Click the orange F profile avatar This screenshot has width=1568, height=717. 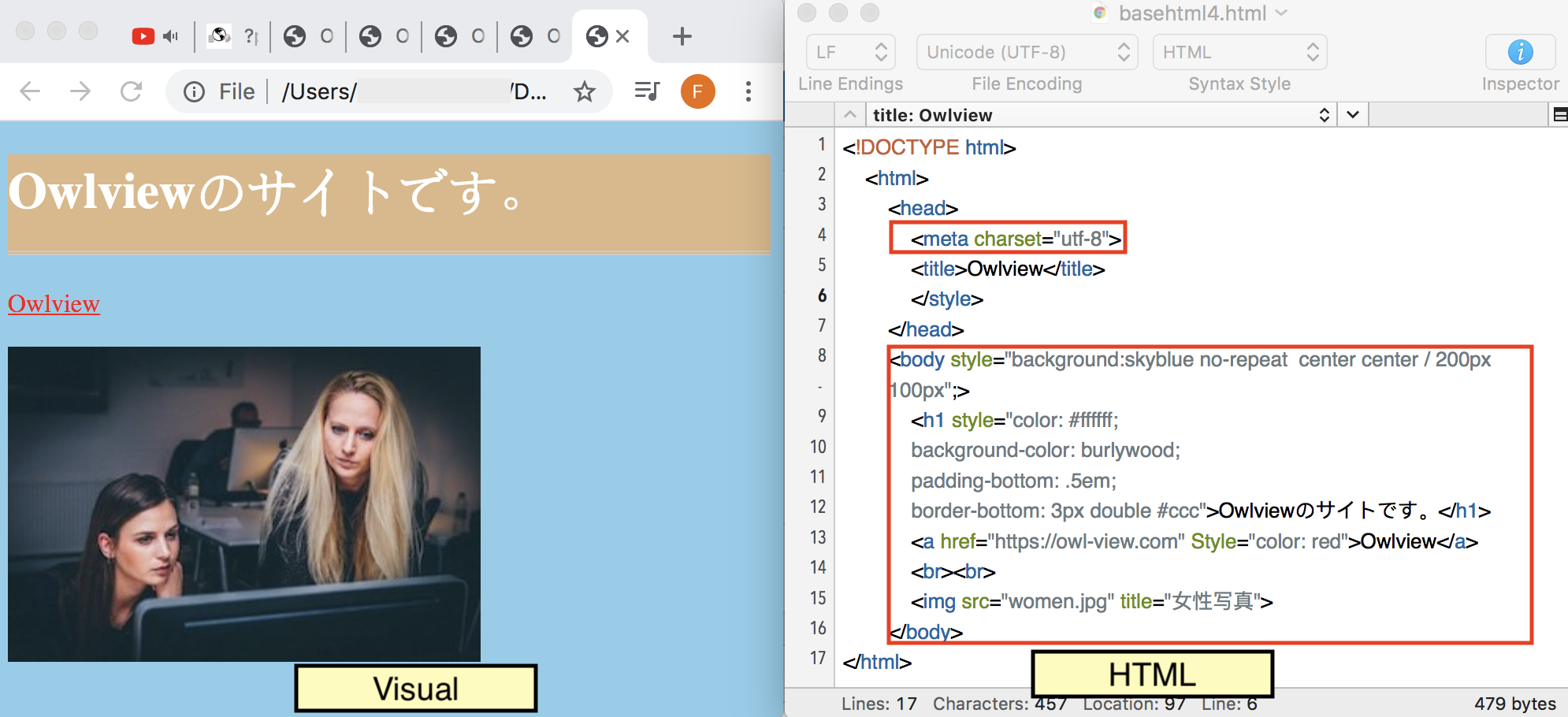tap(697, 91)
